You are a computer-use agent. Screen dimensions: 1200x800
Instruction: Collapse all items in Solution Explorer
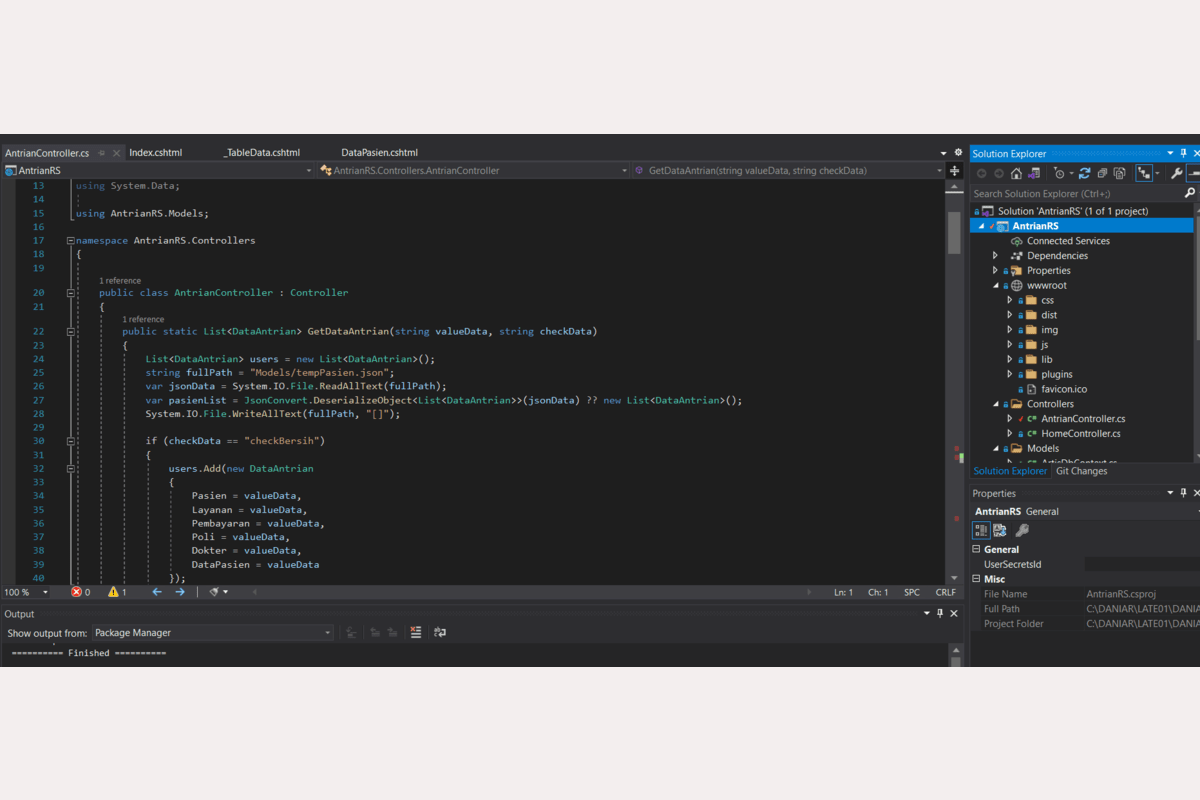(1102, 173)
